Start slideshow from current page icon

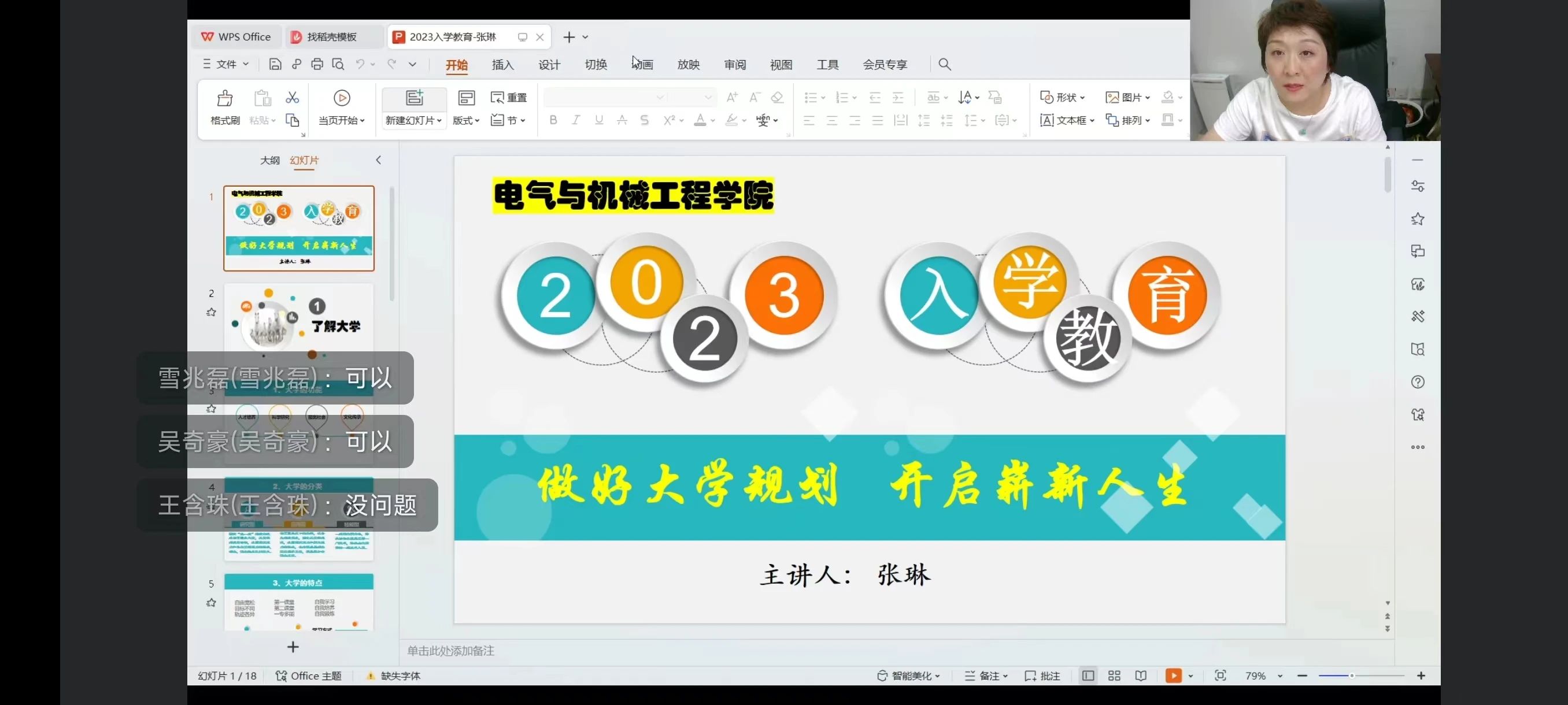pyautogui.click(x=342, y=98)
